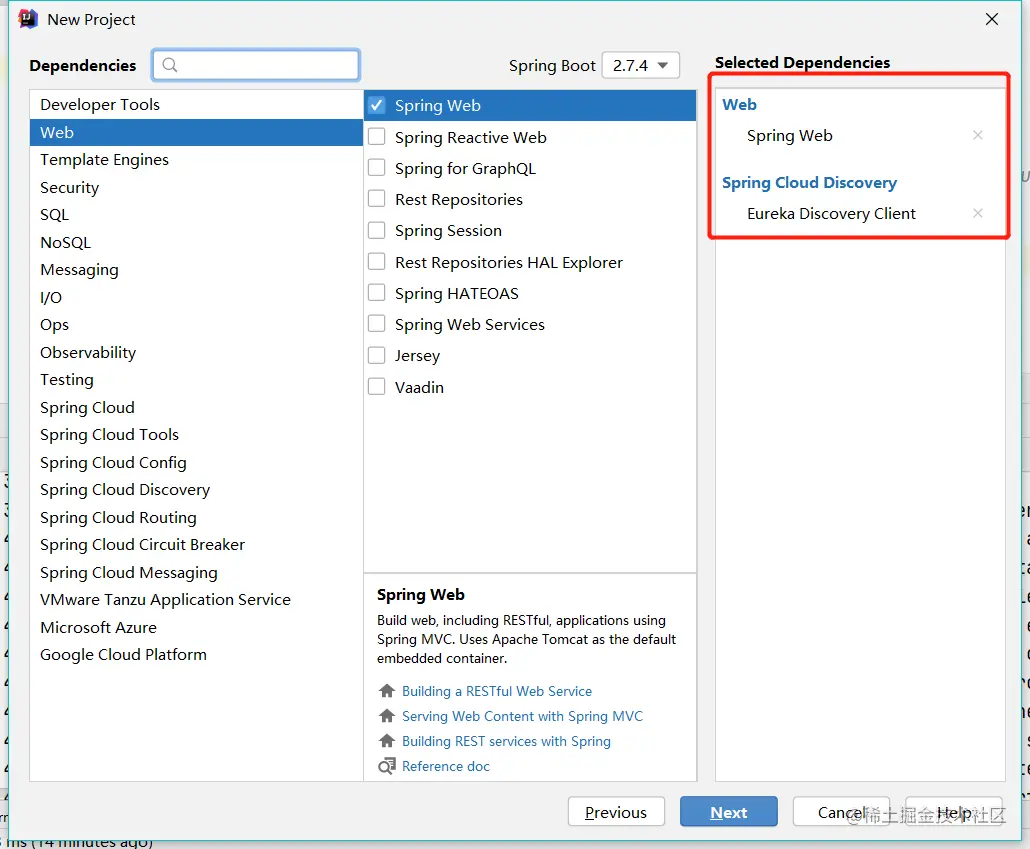Click the Help button
Viewport: 1030px width, 849px height.
(954, 812)
